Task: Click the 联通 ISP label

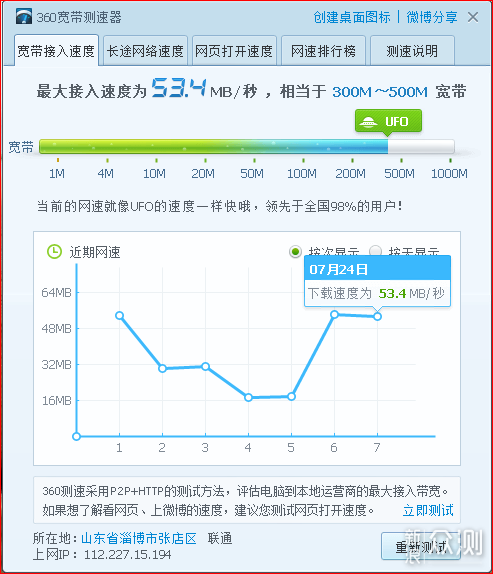Action: coord(220,538)
